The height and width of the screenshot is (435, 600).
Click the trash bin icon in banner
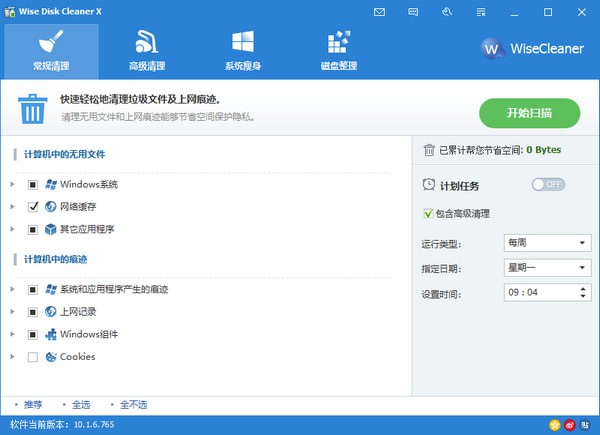click(x=34, y=110)
